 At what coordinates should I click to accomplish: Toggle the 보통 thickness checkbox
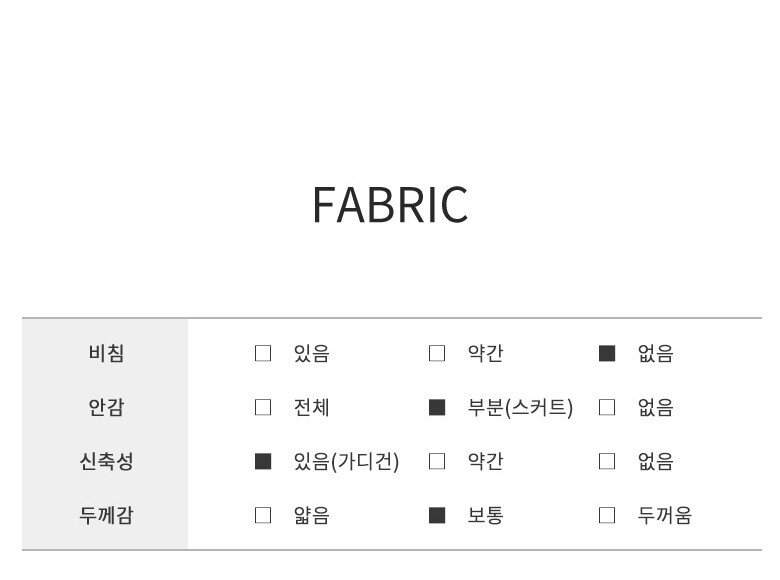coord(437,516)
